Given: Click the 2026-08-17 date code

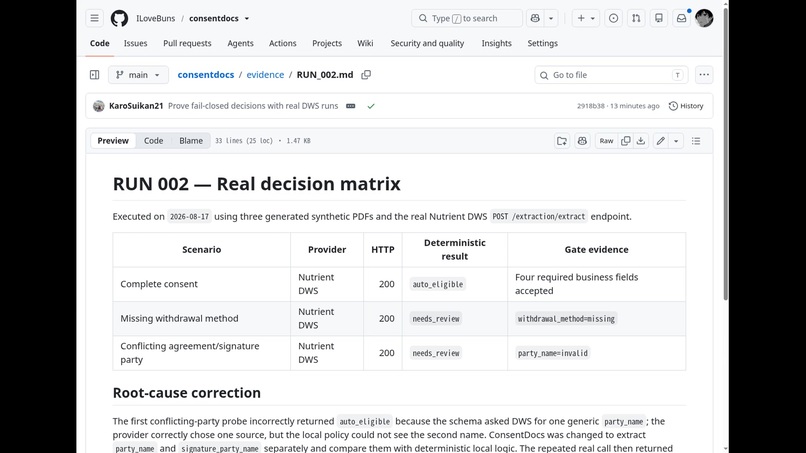Looking at the screenshot, I should click(189, 216).
